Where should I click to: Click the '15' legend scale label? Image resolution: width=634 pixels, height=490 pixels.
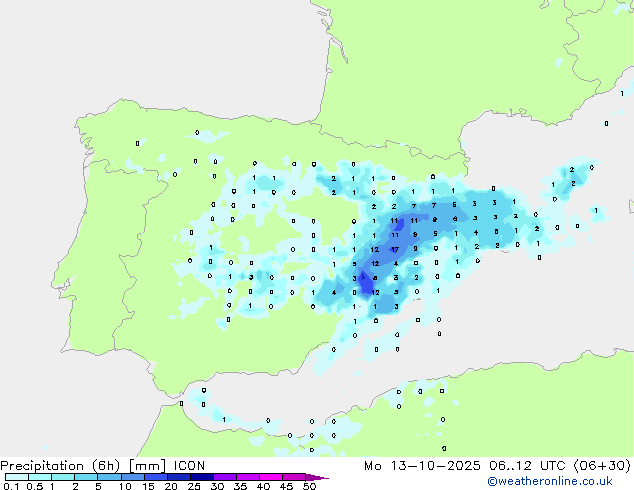pos(148,486)
